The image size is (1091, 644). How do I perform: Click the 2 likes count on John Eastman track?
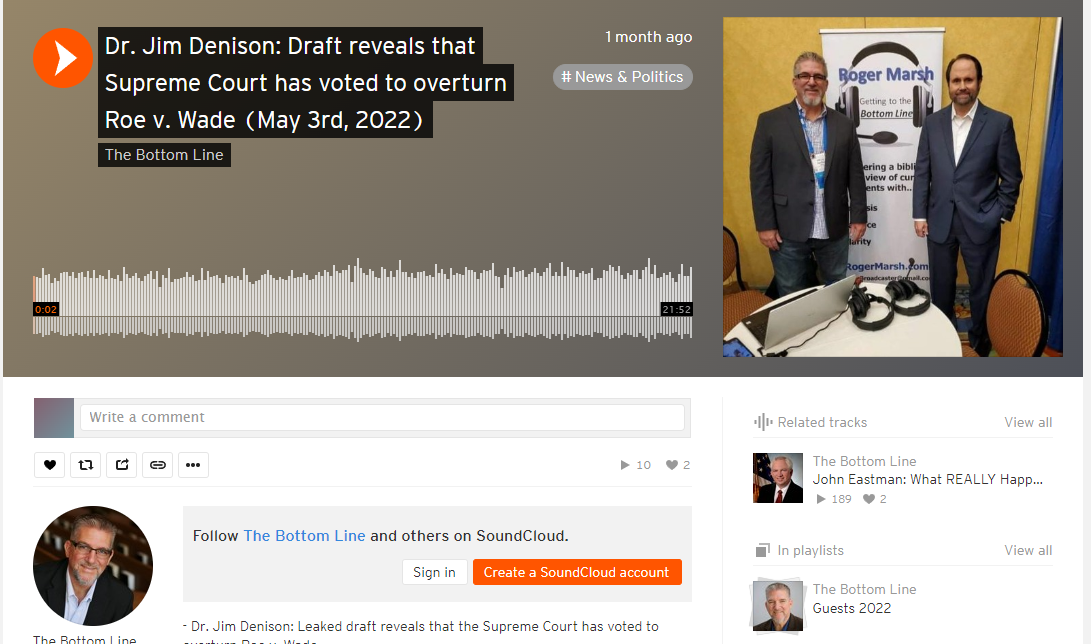tap(875, 499)
